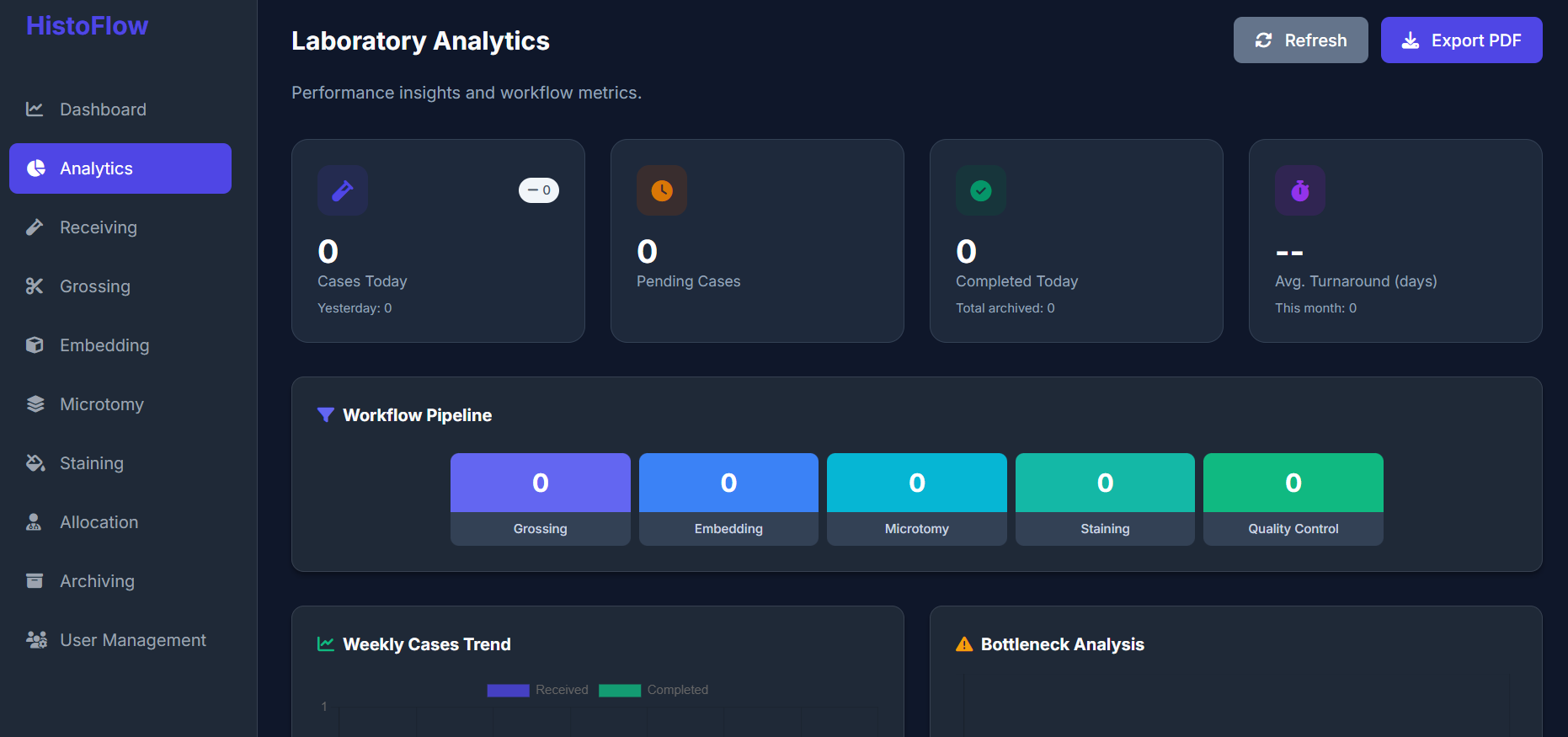Export the report as PDF
1568x737 pixels.
click(1462, 40)
